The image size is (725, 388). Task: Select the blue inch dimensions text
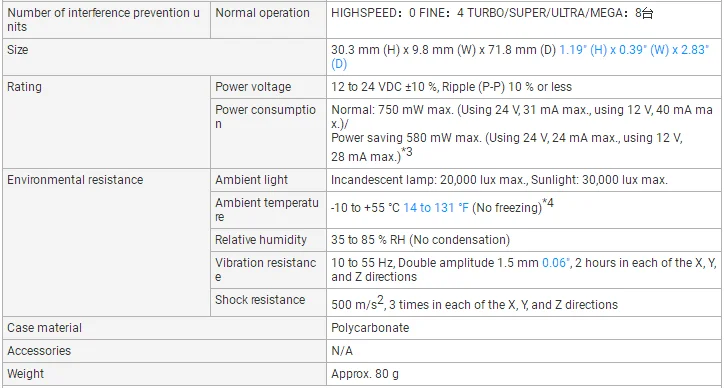(520, 57)
